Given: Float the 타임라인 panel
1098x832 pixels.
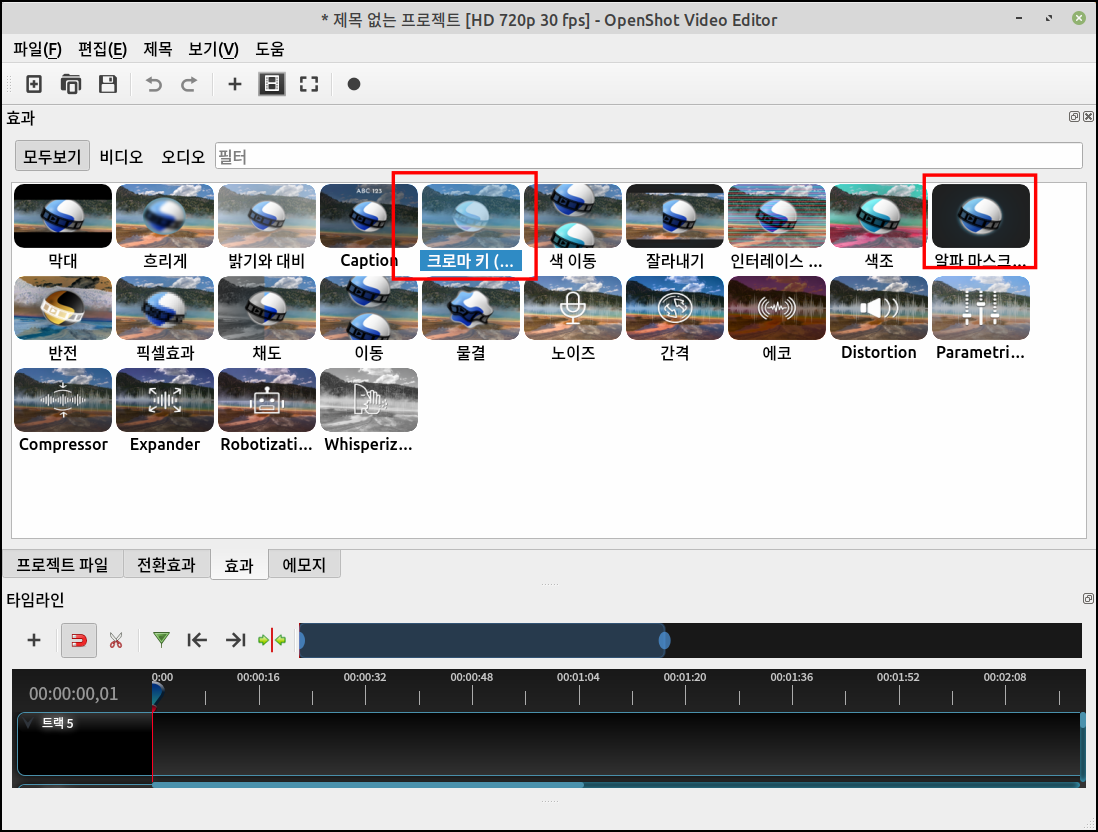Looking at the screenshot, I should click(1088, 598).
